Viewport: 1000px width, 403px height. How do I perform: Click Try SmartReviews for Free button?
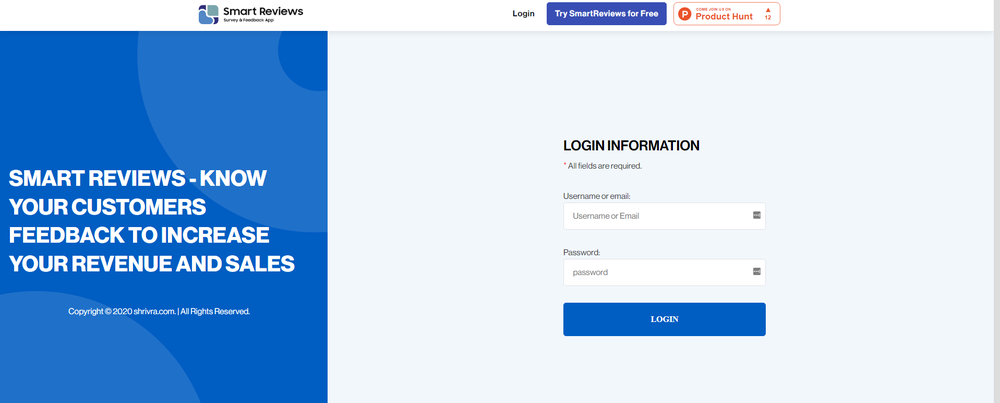606,13
